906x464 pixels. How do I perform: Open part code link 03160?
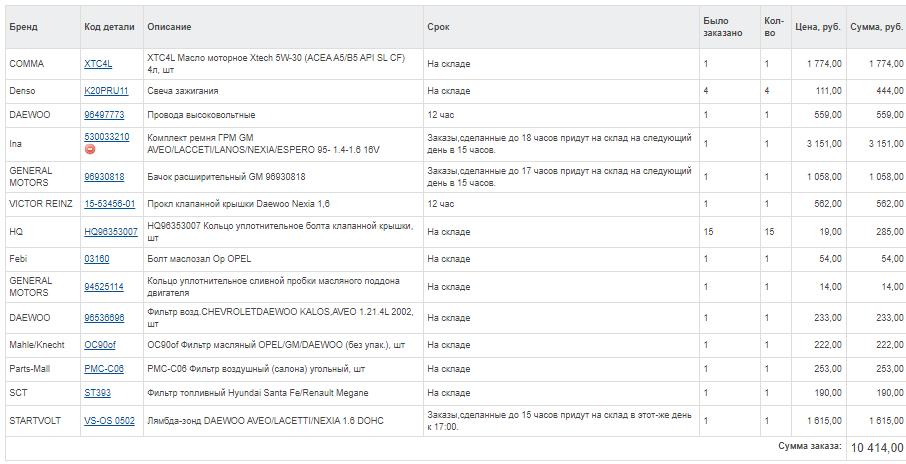click(96, 259)
